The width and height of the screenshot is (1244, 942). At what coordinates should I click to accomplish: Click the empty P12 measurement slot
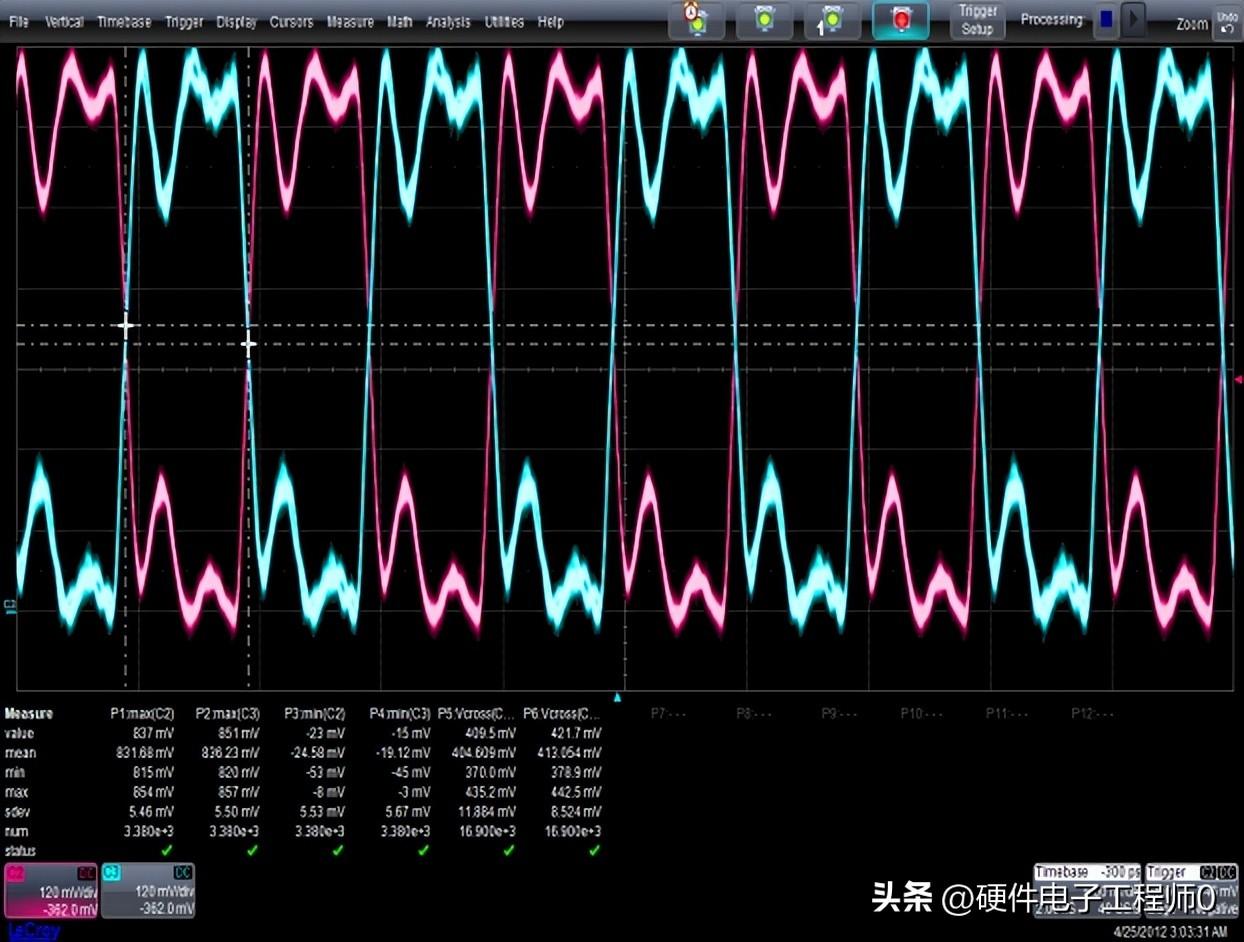point(1094,714)
